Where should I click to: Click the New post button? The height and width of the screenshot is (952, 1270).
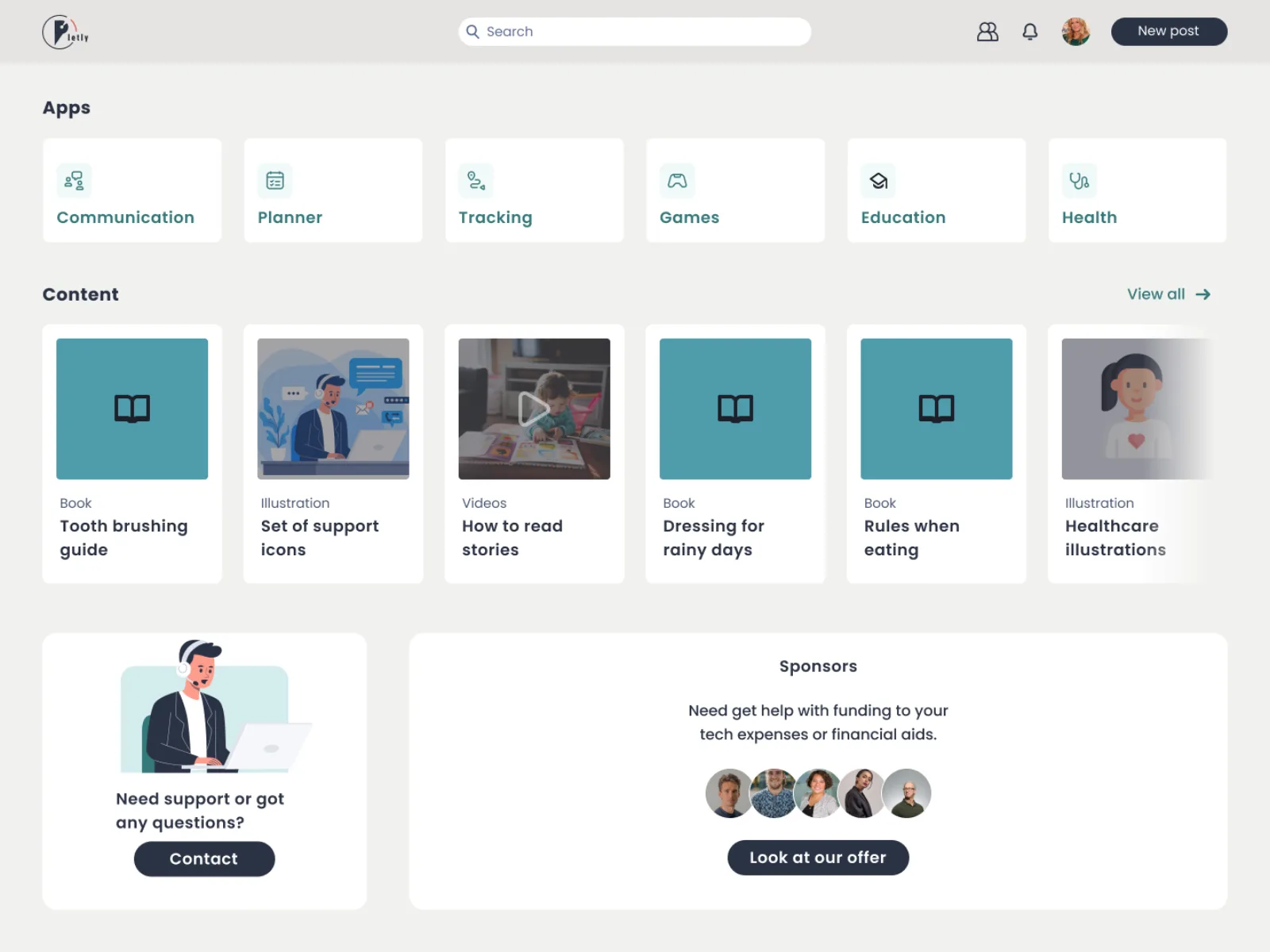click(1169, 32)
